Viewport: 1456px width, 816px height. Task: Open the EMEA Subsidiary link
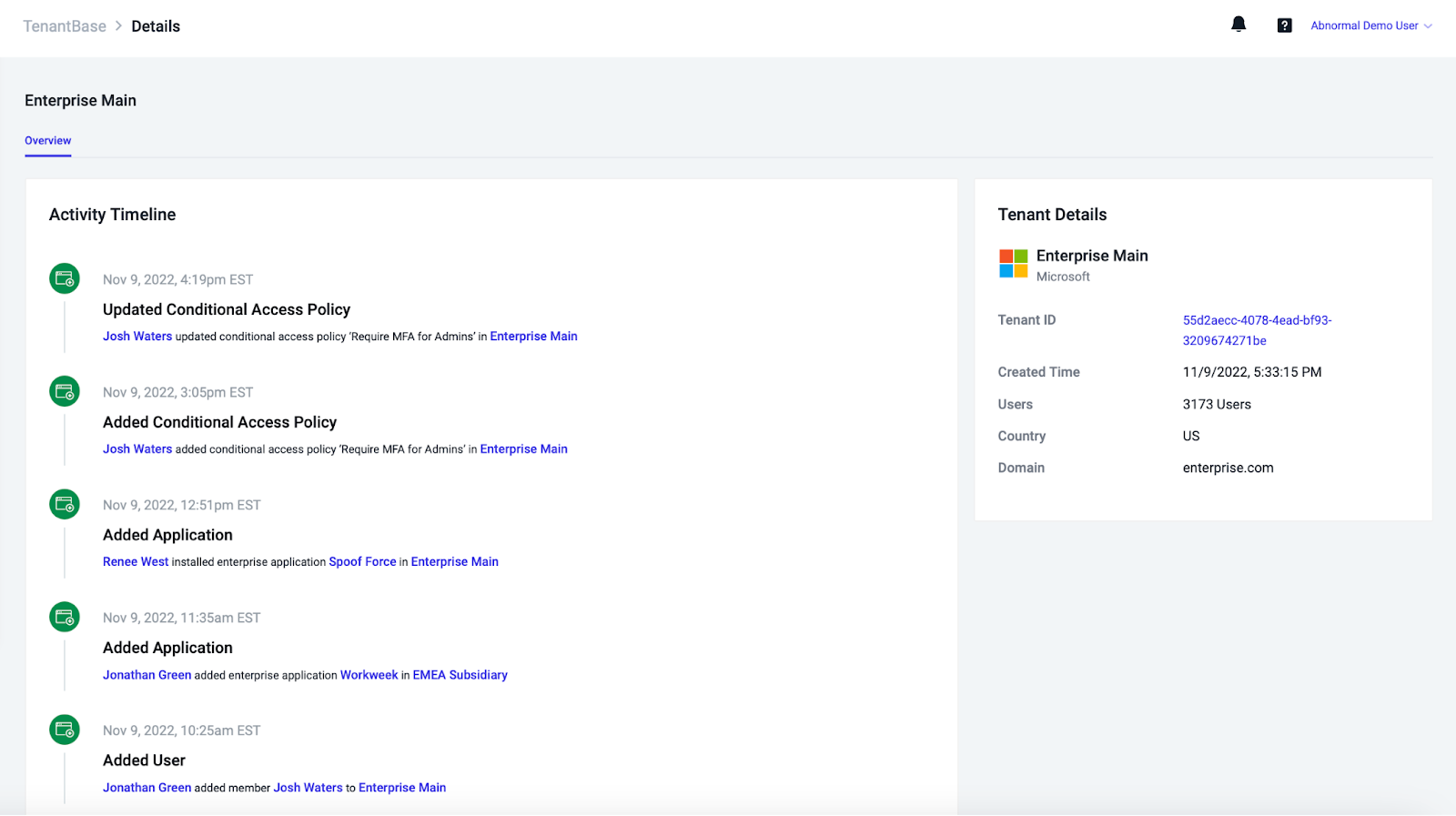pos(460,675)
